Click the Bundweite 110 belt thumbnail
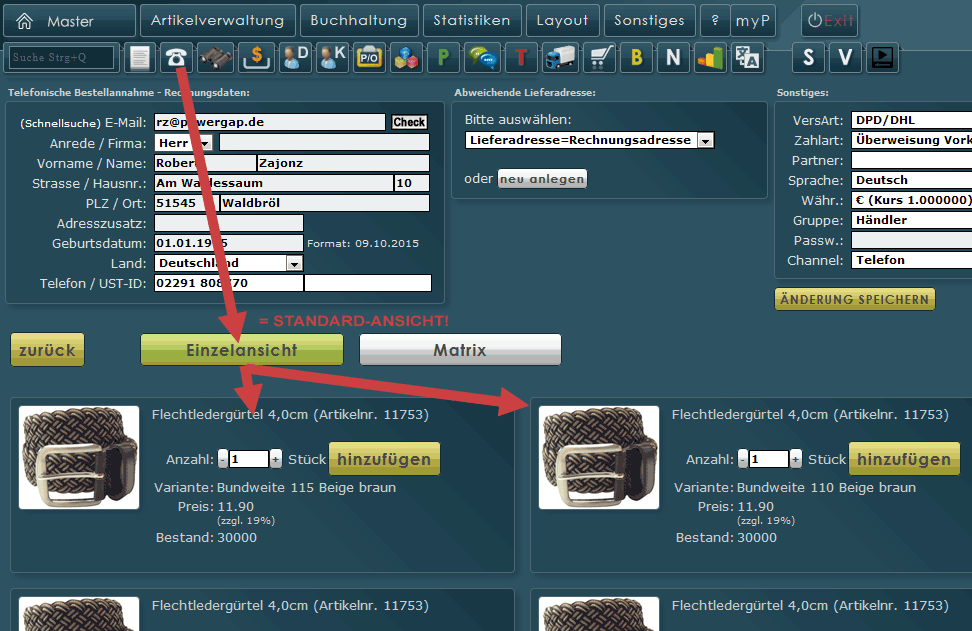This screenshot has width=972, height=631. (599, 457)
